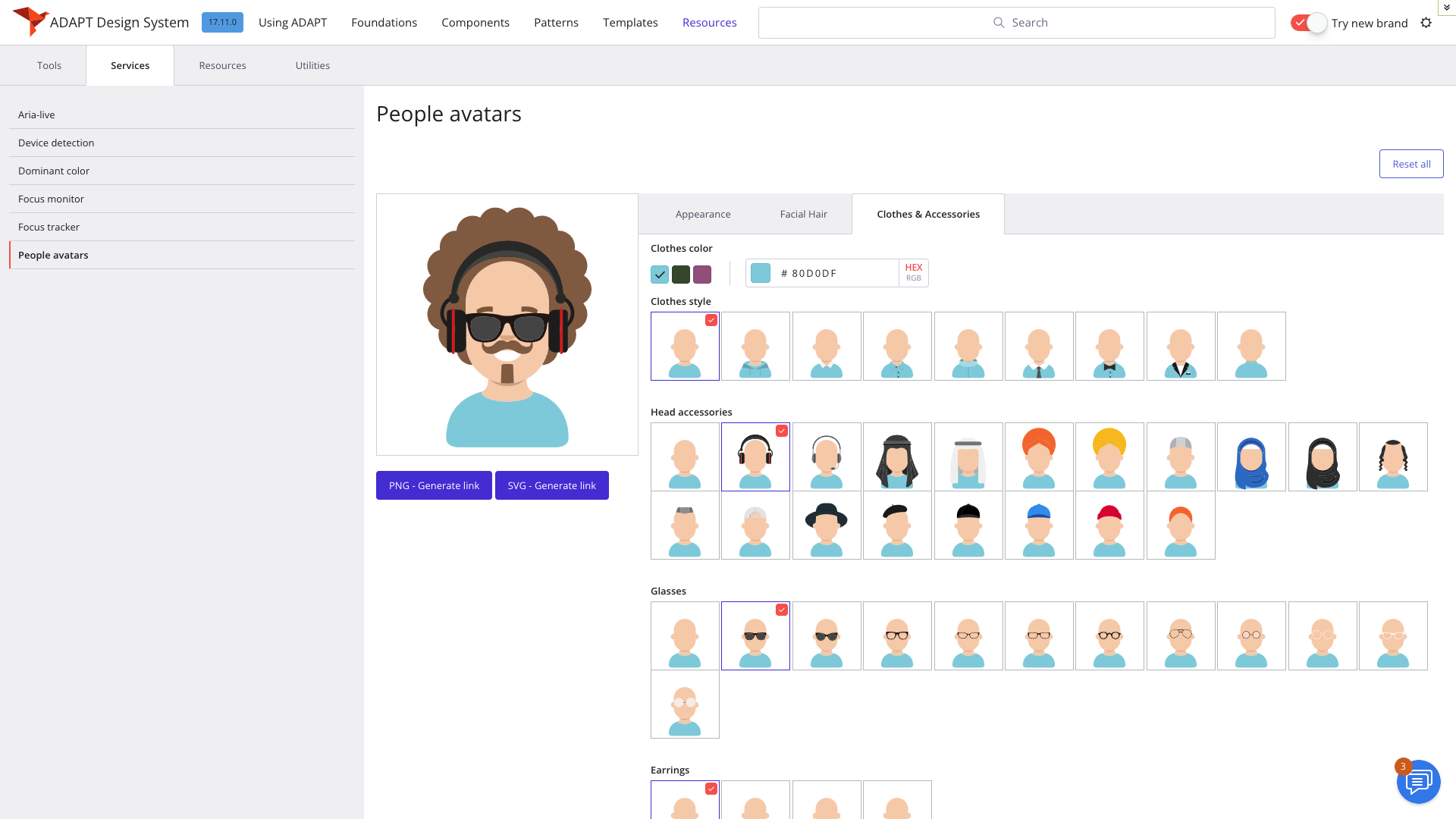1456x819 pixels.
Task: Click the Reset all button
Action: coord(1410,164)
